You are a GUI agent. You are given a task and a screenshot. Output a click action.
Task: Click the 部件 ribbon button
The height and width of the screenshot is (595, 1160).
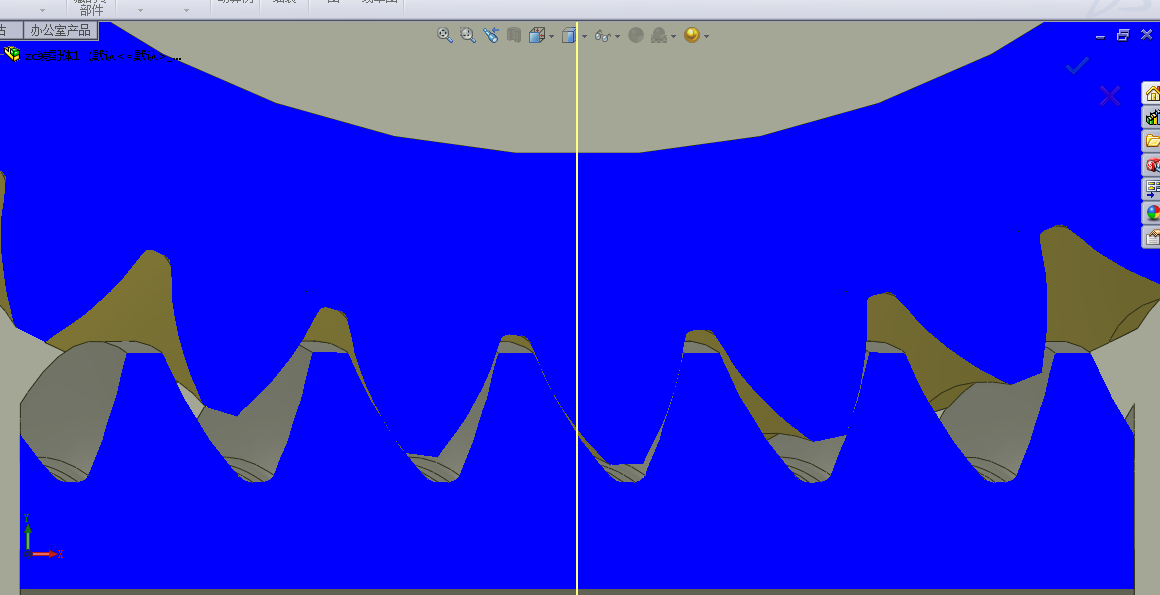[x=92, y=8]
